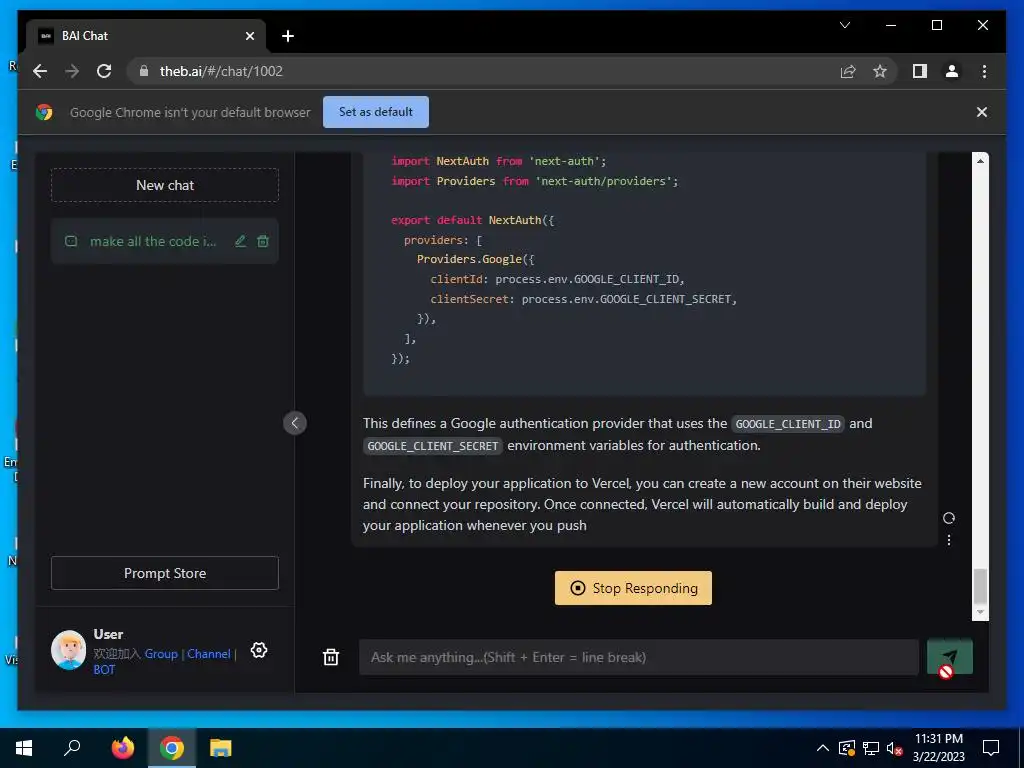Delete the conversation using its trash icon
Screen dimensions: 1024x768
click(x=263, y=242)
